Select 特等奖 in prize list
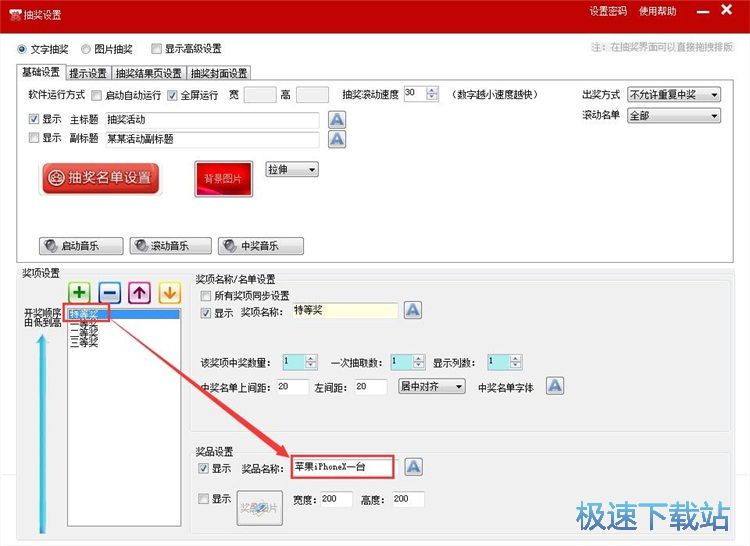This screenshot has width=750, height=546. (x=124, y=314)
